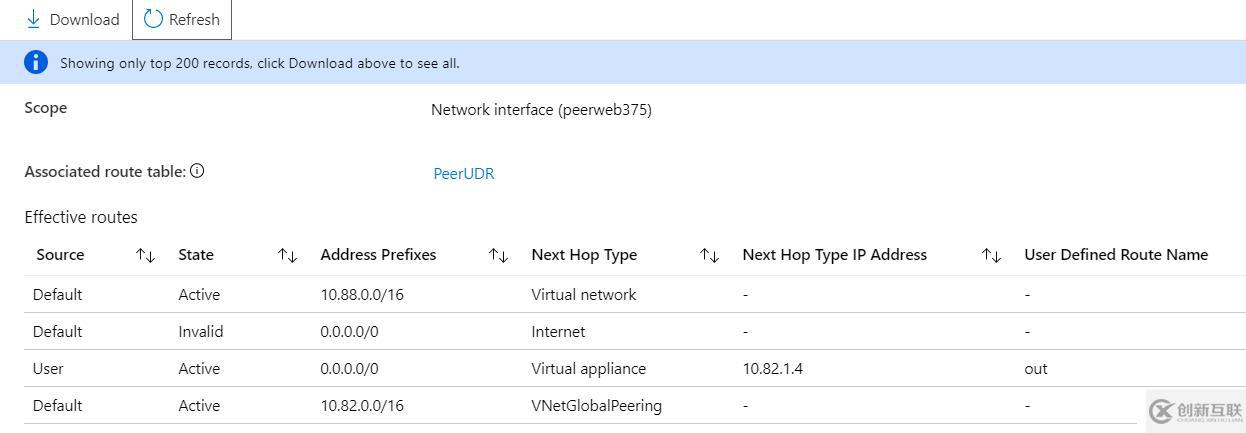
Task: Click the blue info icon in banner
Action: [36, 62]
